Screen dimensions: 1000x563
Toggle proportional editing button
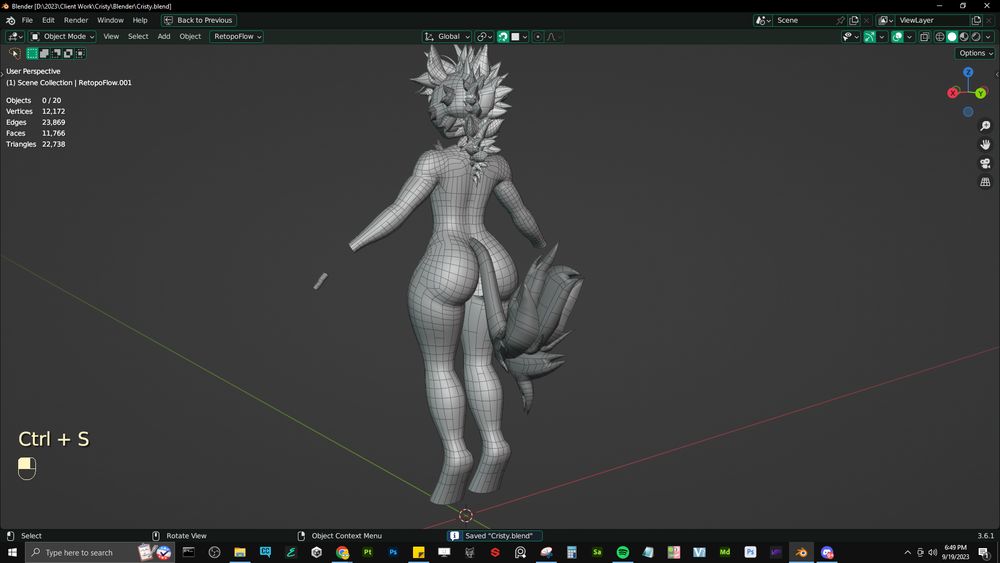tap(538, 37)
